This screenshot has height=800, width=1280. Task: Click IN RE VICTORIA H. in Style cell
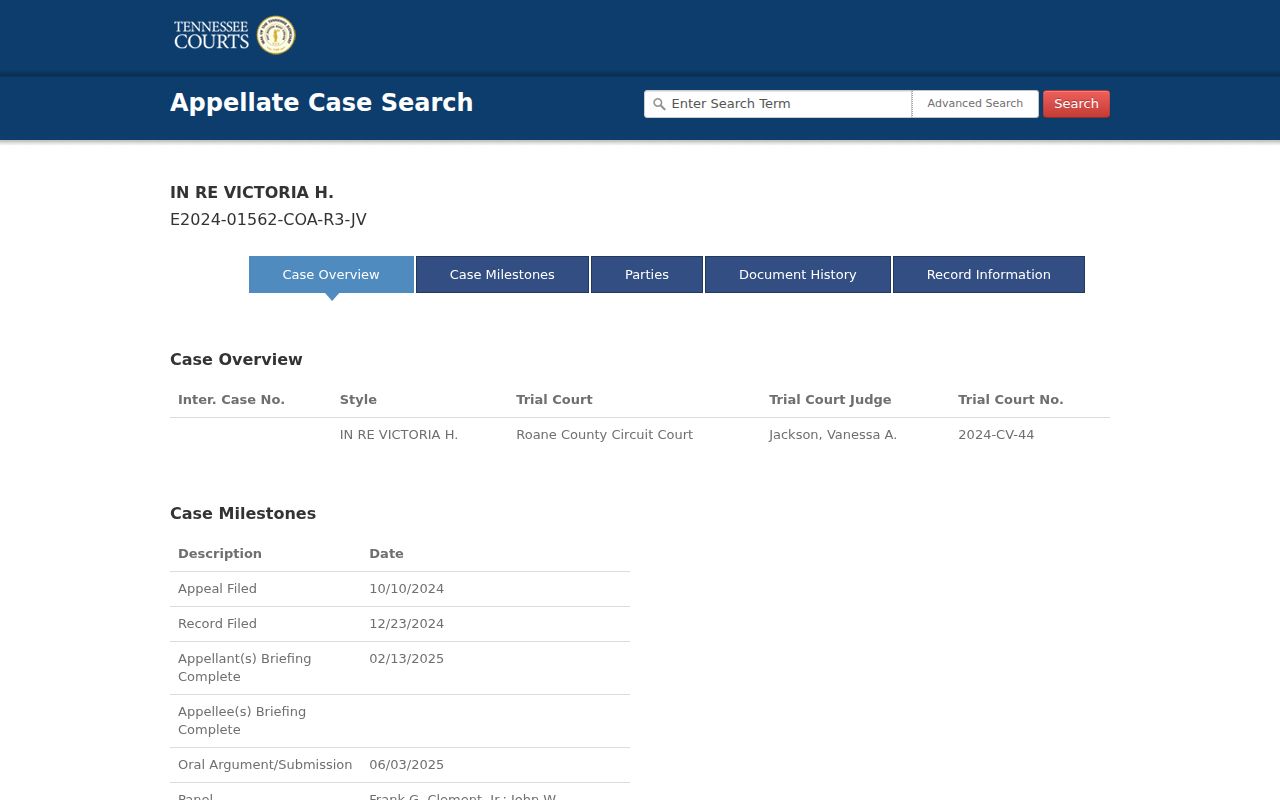click(399, 435)
